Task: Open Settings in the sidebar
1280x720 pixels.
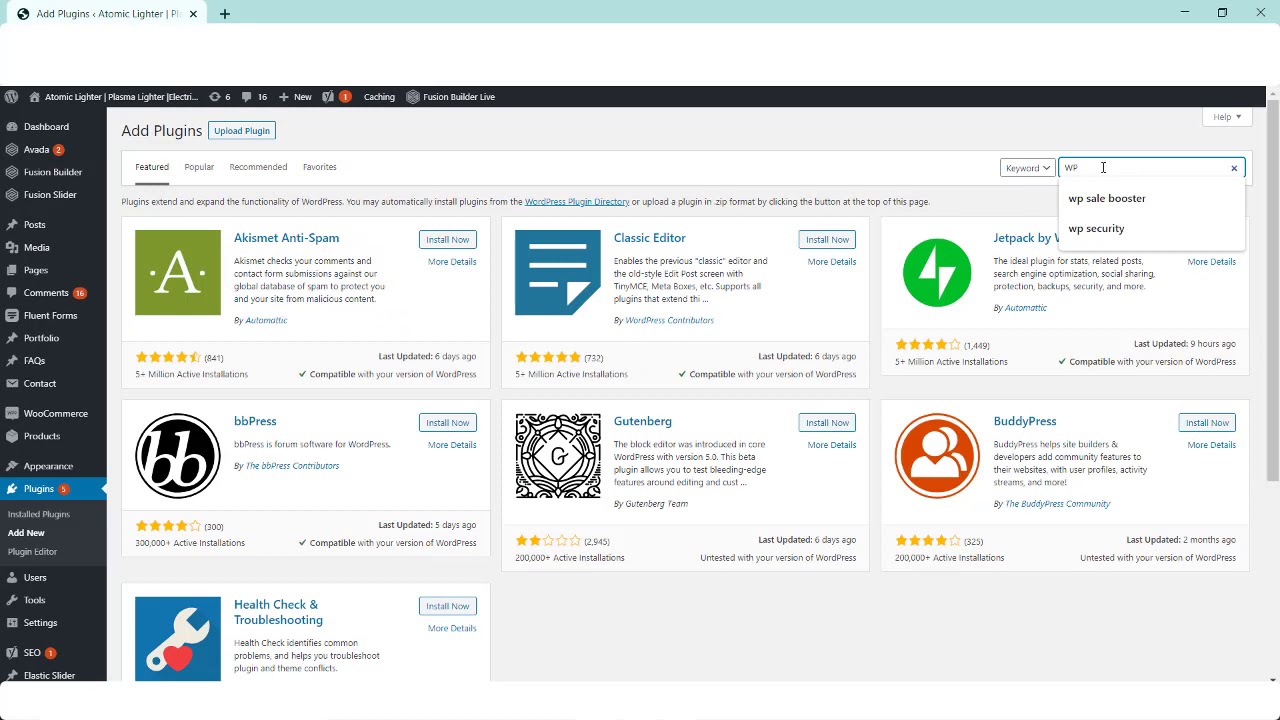Action: (x=40, y=623)
